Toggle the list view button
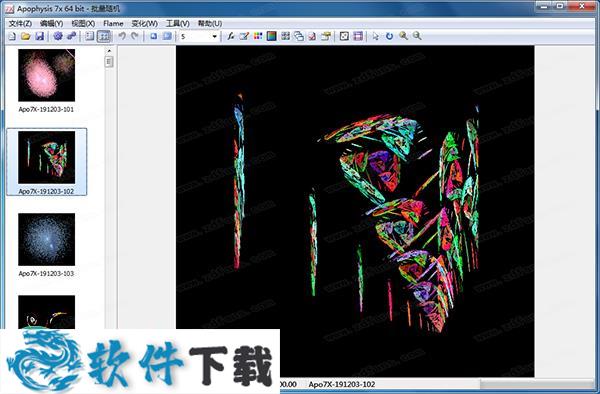 pos(90,36)
